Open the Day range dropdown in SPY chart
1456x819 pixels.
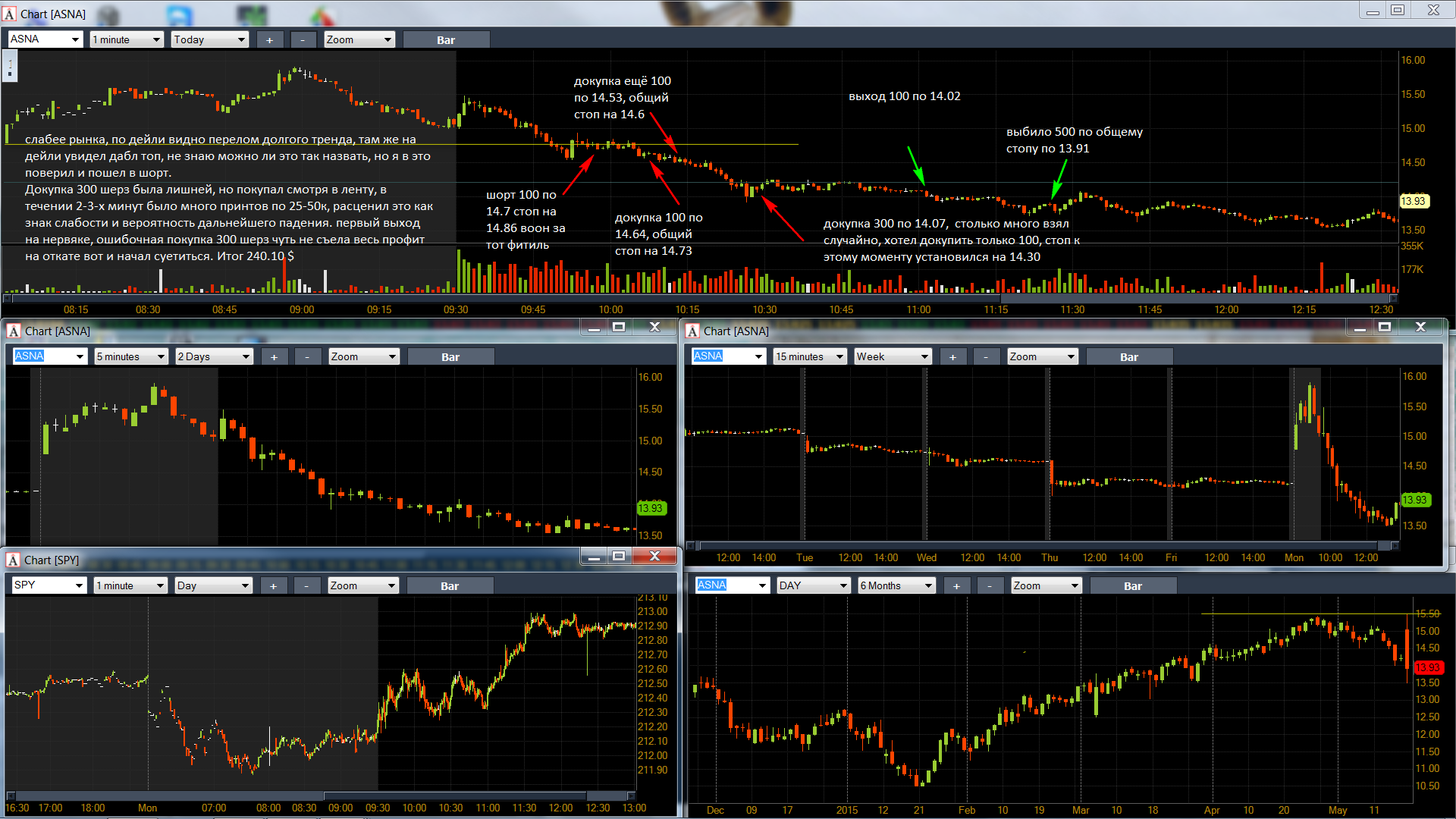tap(213, 585)
